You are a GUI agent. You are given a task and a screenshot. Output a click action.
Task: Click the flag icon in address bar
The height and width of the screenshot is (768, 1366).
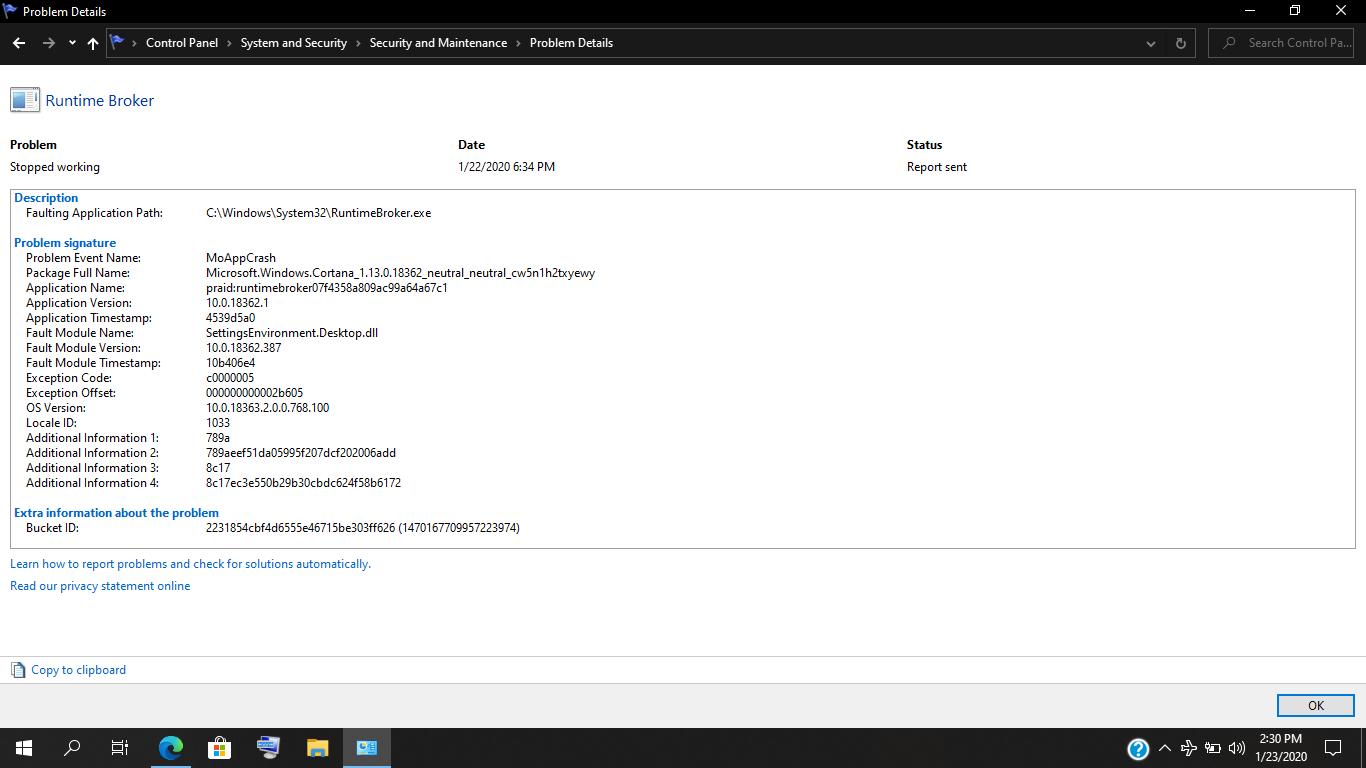point(117,42)
